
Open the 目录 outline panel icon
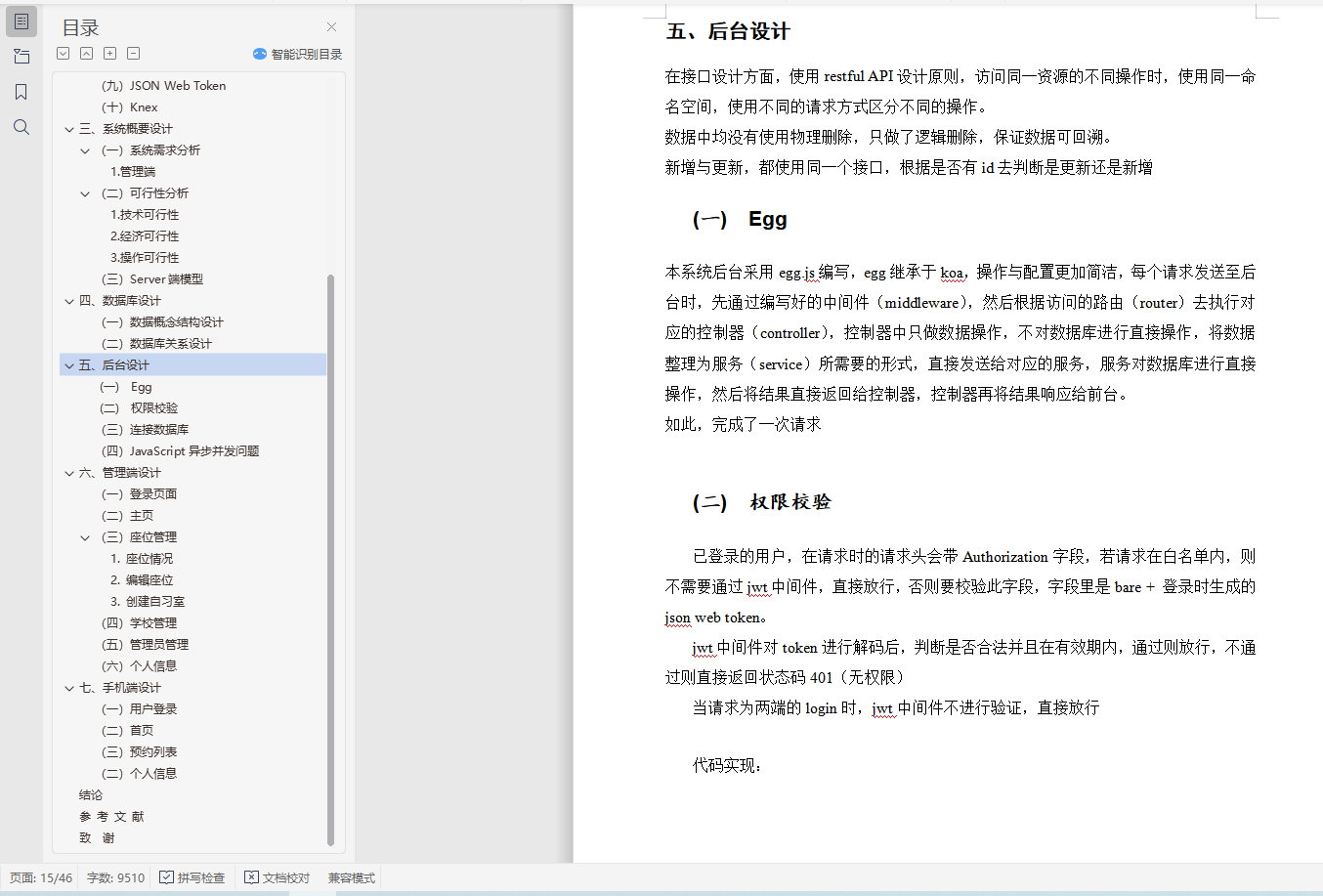click(21, 21)
